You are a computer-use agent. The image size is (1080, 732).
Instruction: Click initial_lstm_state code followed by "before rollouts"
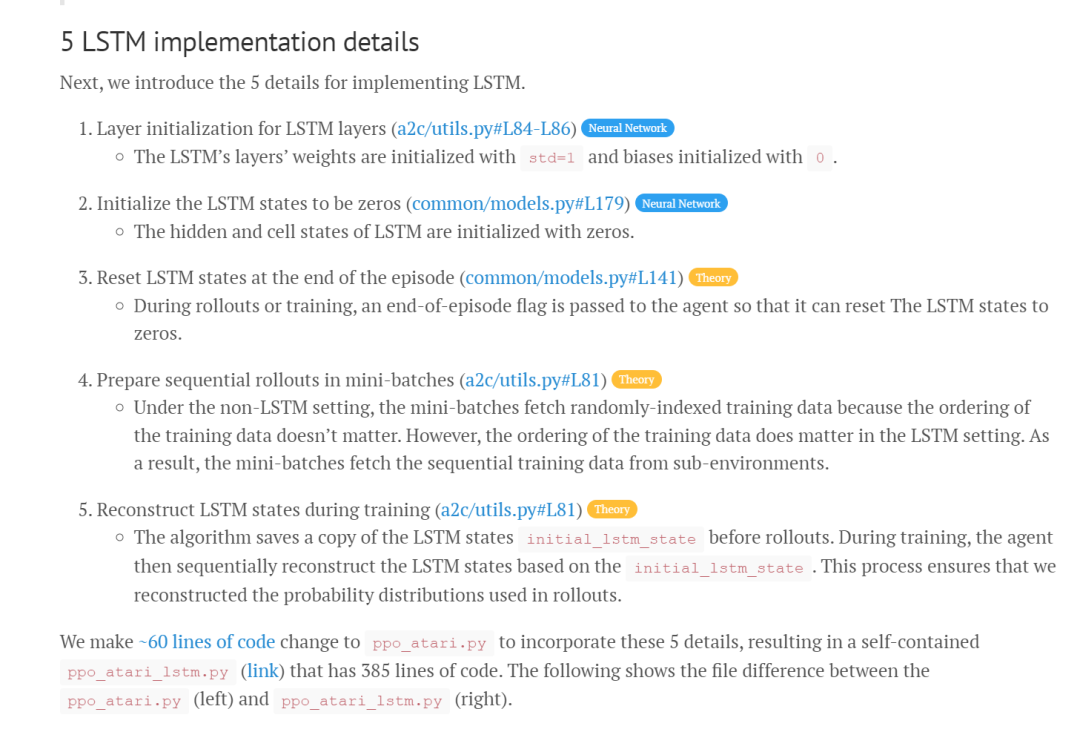point(611,539)
